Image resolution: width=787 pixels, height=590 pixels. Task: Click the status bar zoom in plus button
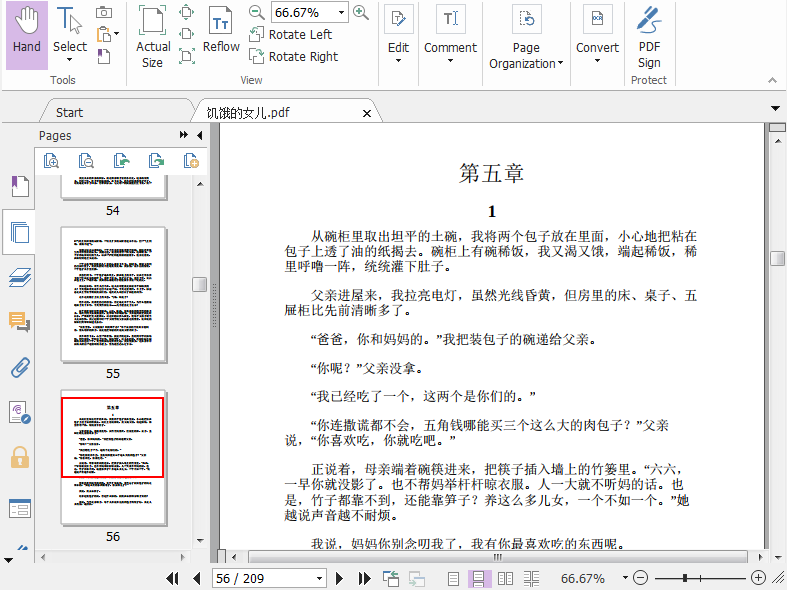(758, 578)
